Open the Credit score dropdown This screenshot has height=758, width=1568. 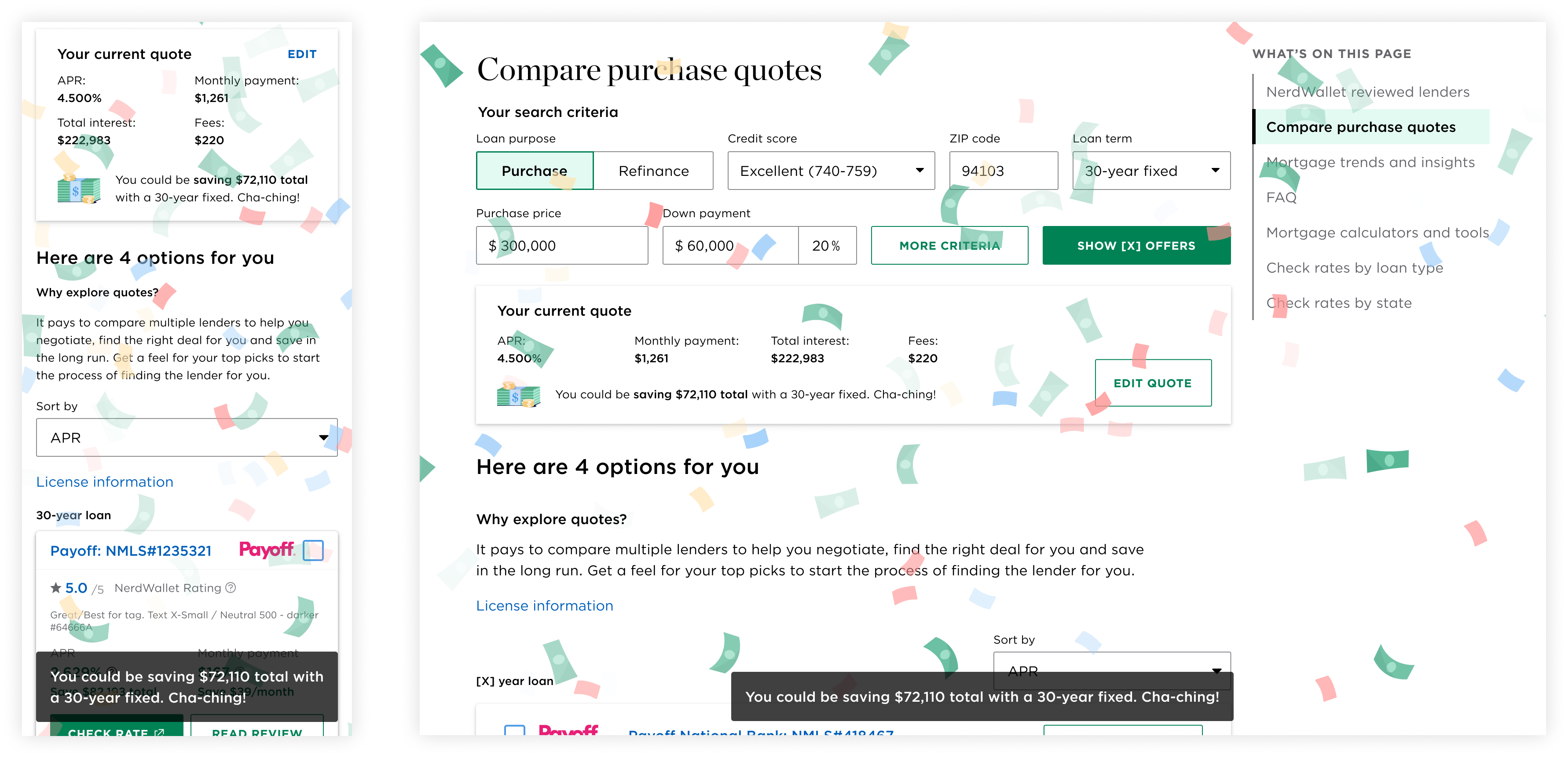pyautogui.click(x=831, y=171)
